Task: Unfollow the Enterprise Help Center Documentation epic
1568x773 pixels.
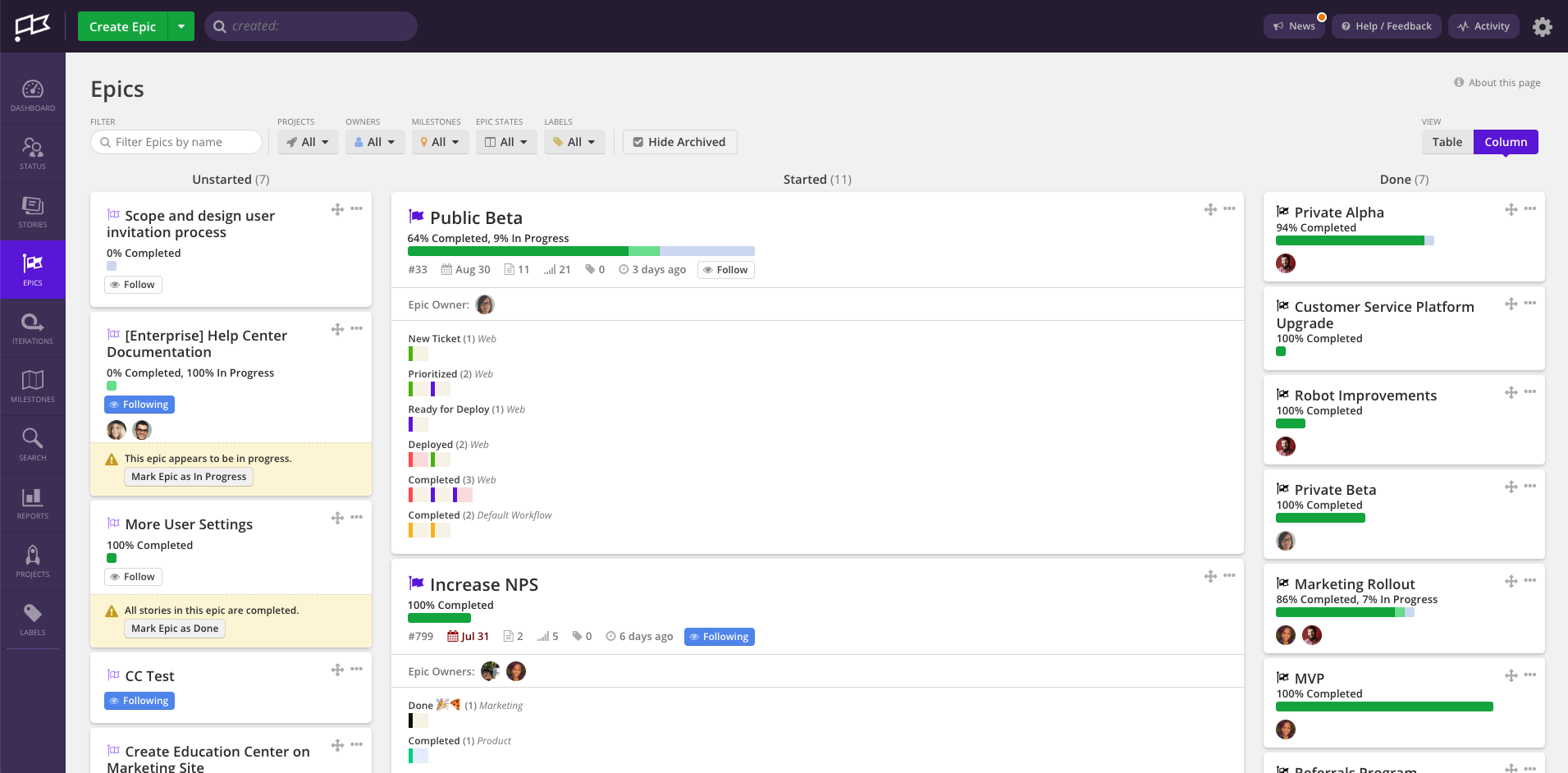Action: pyautogui.click(x=139, y=405)
